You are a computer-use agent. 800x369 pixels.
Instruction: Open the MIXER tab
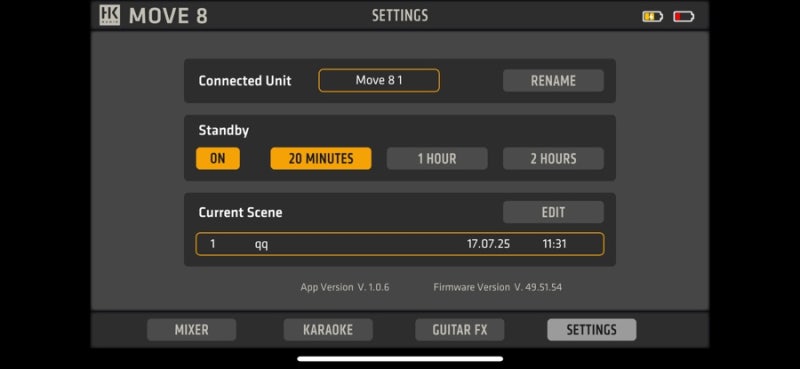(191, 330)
